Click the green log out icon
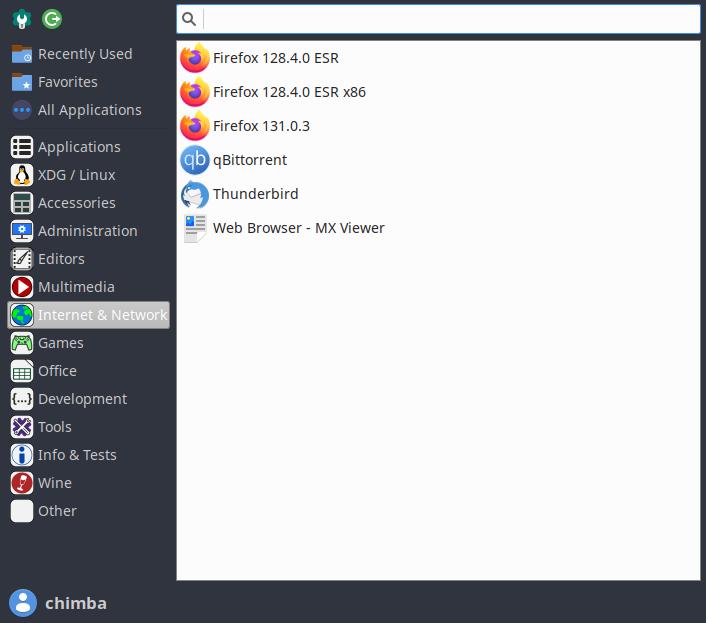706x623 pixels. [52, 19]
